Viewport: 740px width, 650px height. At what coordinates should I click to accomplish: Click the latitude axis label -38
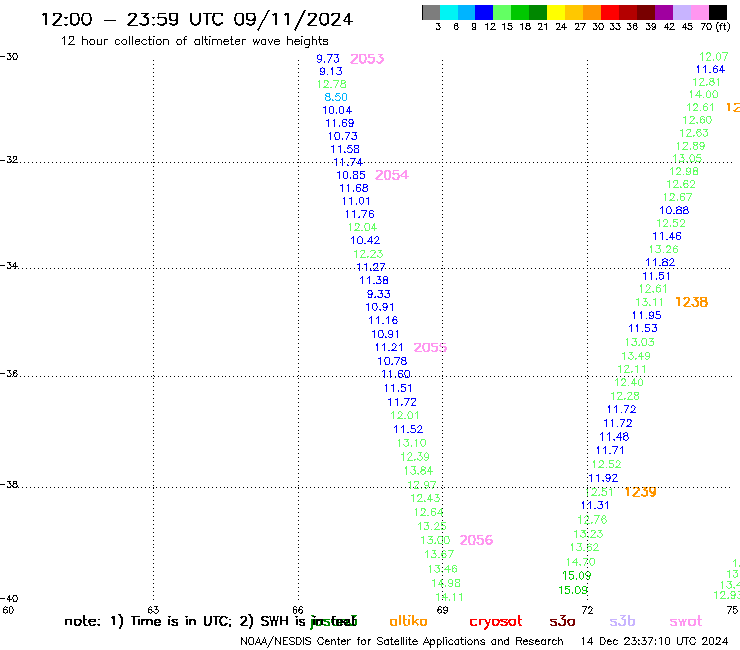tap(9, 484)
